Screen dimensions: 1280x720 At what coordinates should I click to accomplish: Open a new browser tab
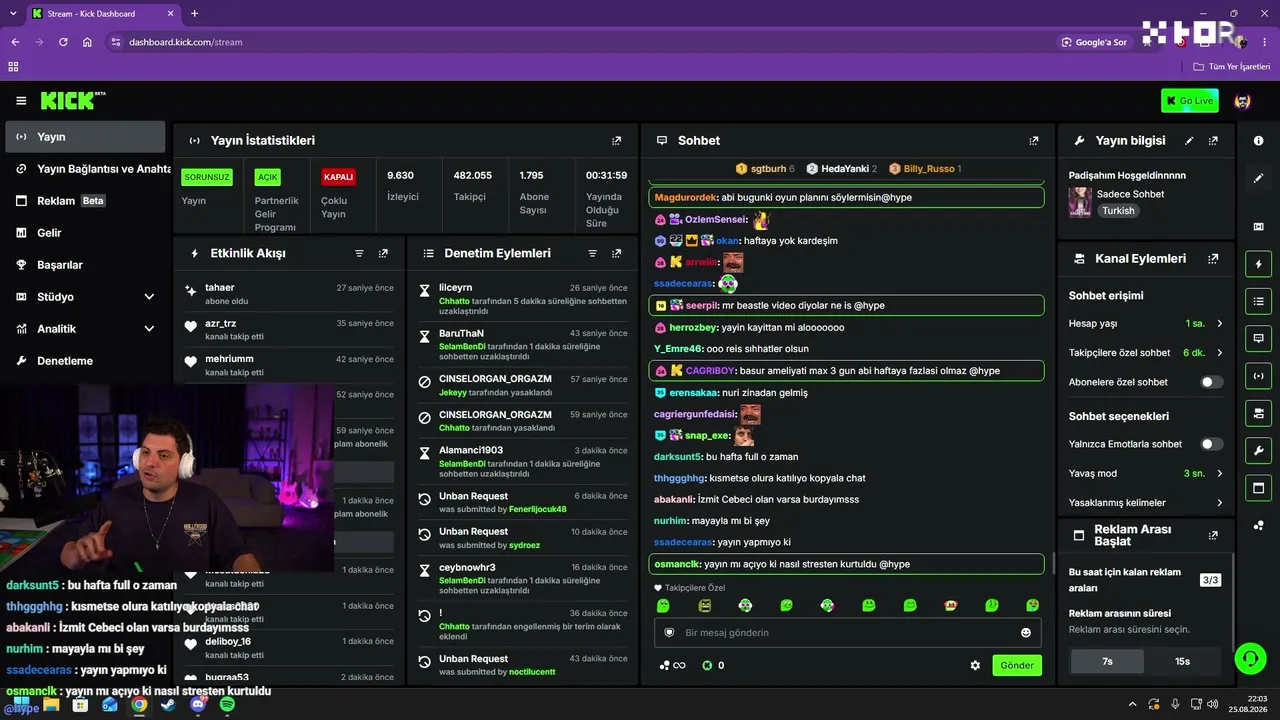click(x=194, y=14)
